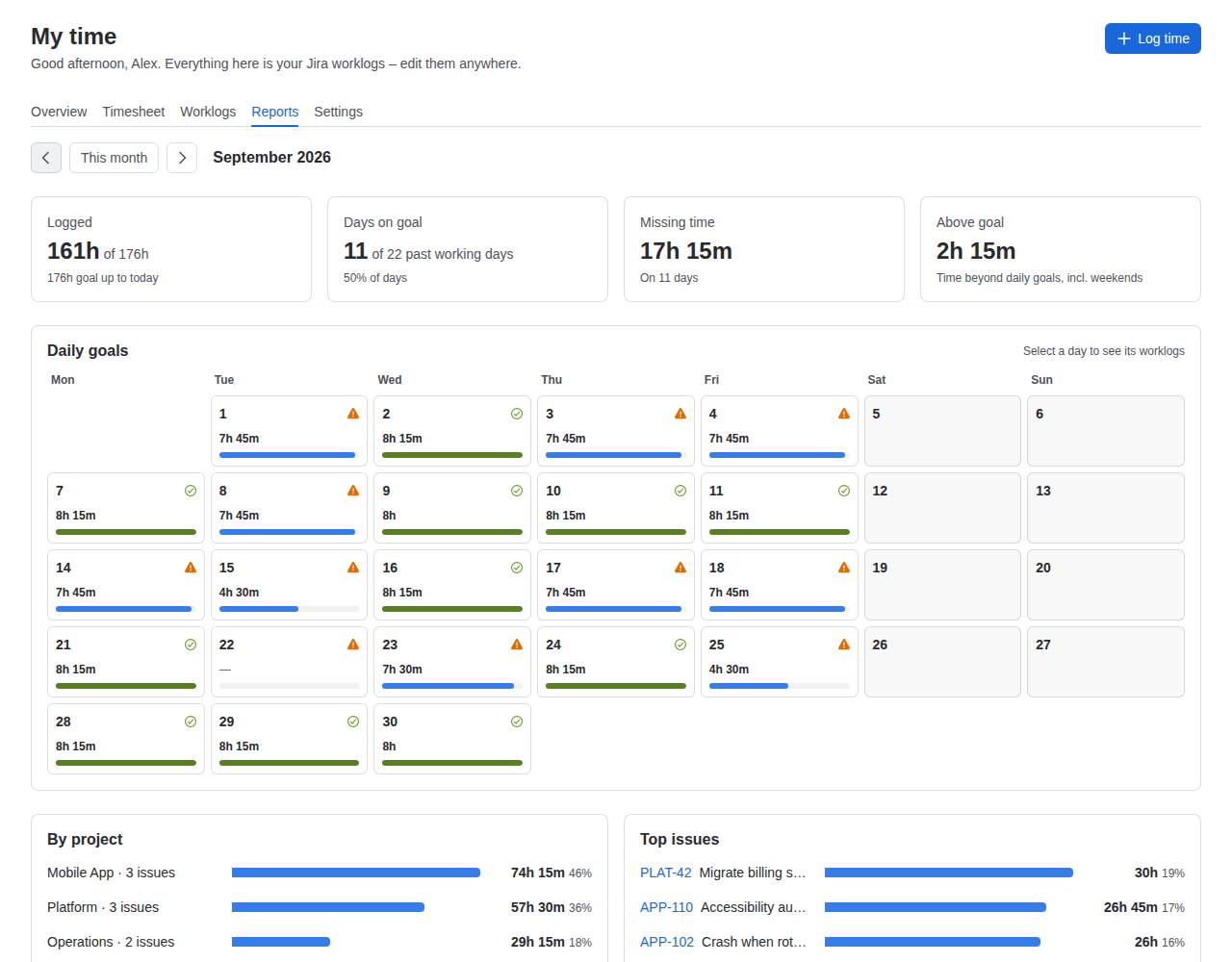Go to previous month using left chevron
The height and width of the screenshot is (962, 1232).
(x=46, y=158)
